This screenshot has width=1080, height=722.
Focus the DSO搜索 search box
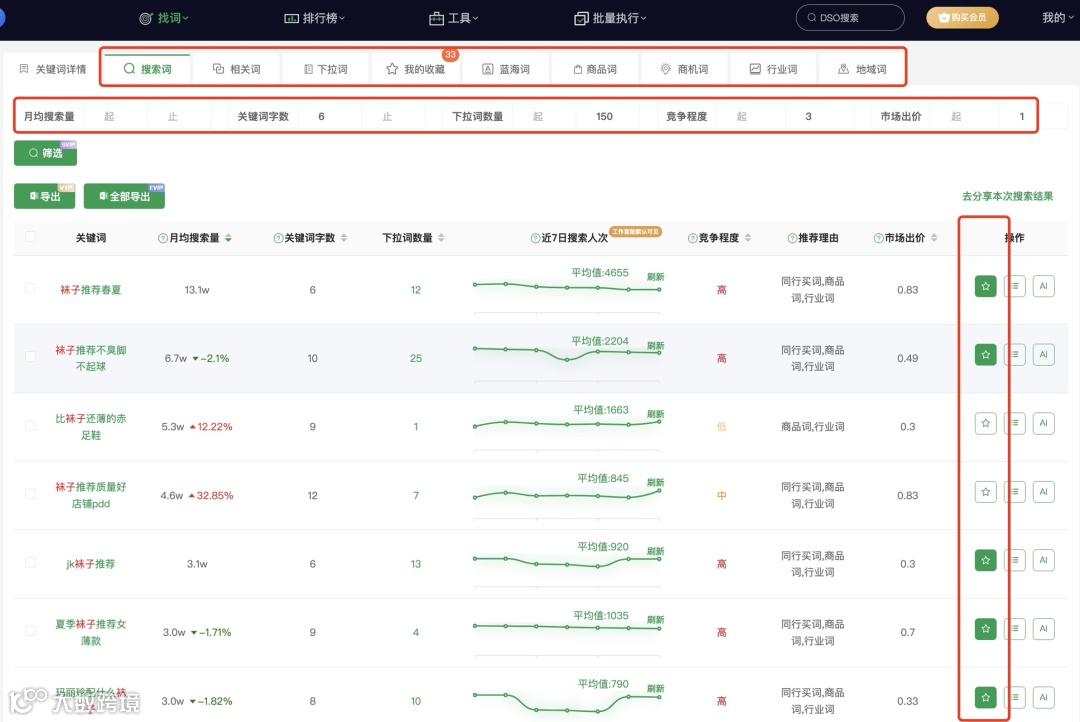850,17
